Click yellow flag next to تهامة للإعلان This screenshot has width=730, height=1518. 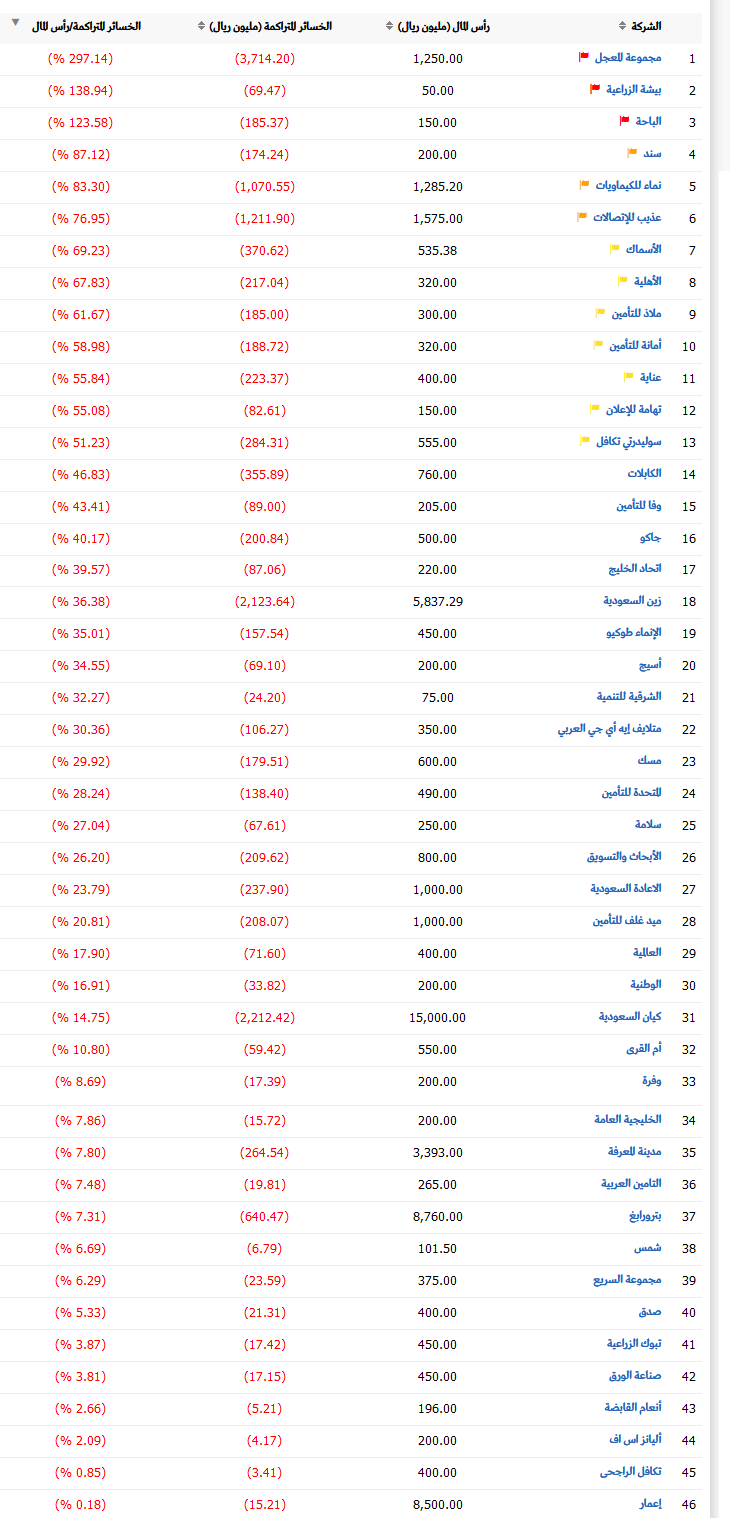click(x=594, y=409)
